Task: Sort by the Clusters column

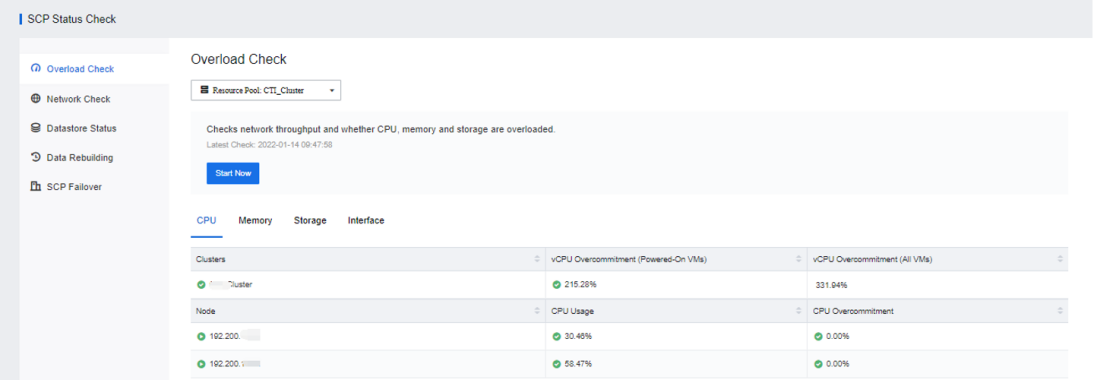Action: click(537, 259)
